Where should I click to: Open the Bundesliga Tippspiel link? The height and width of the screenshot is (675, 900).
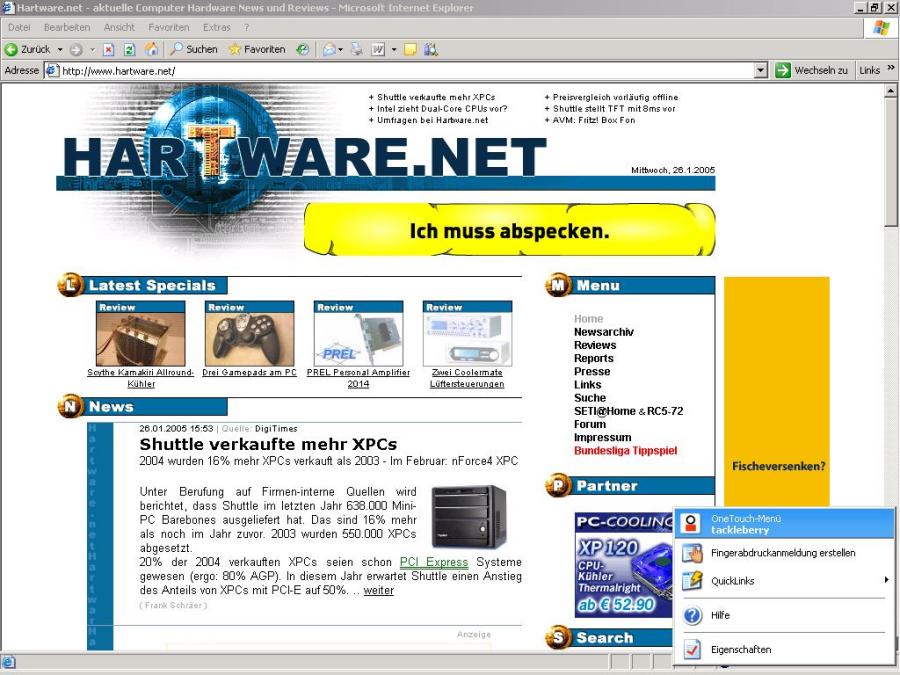click(626, 451)
